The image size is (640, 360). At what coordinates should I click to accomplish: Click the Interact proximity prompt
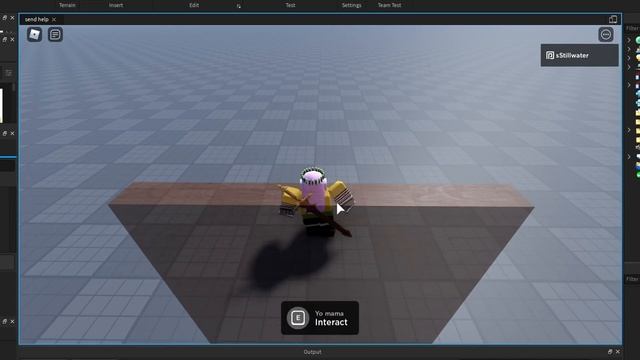coord(320,318)
